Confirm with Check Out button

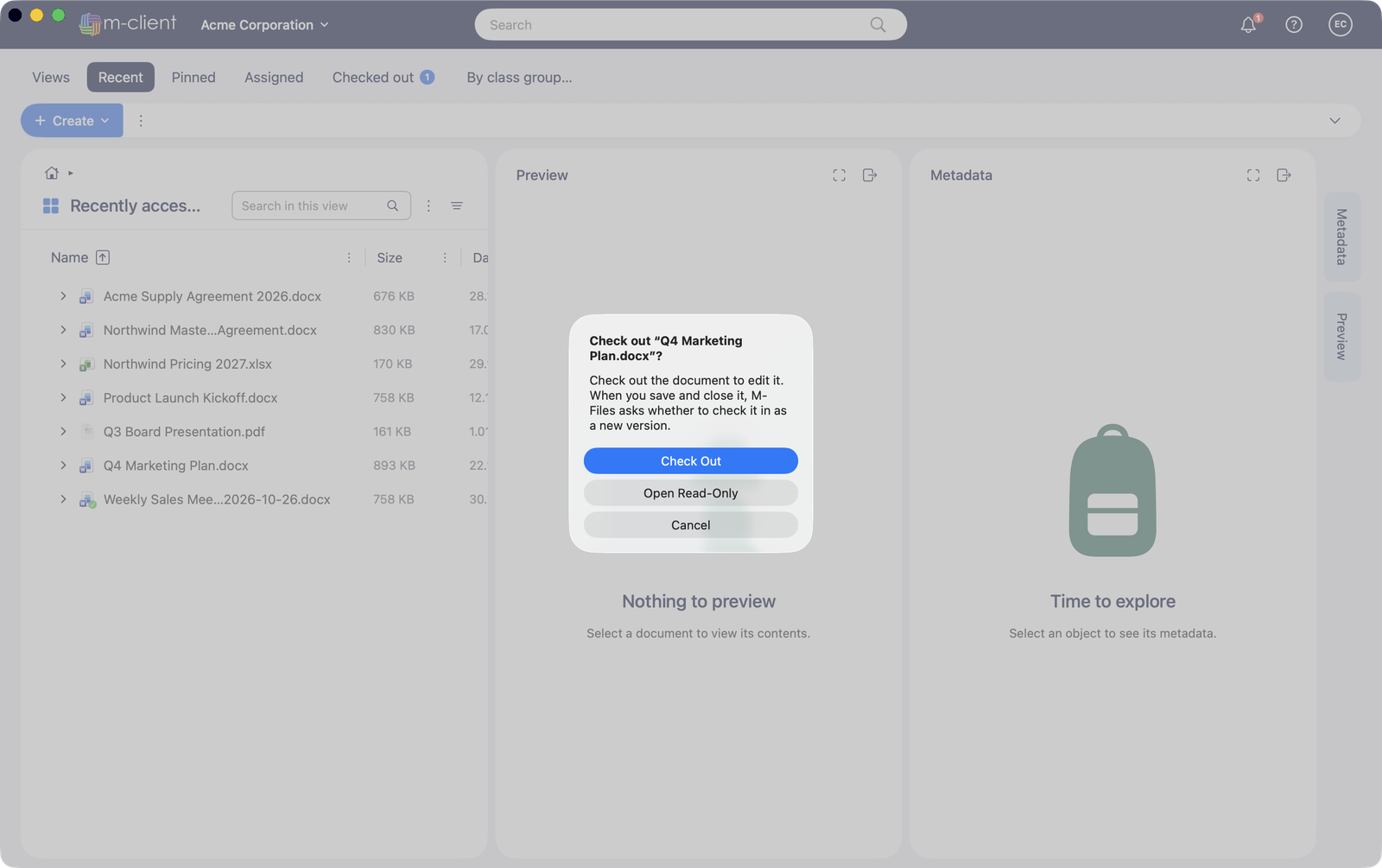click(691, 461)
